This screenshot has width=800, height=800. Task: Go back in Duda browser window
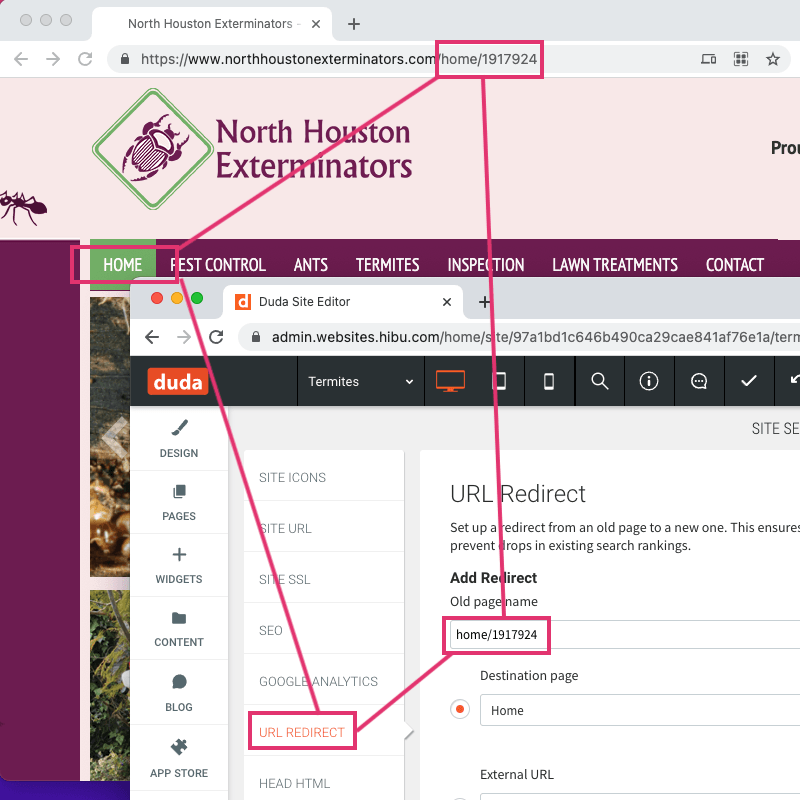[x=152, y=337]
